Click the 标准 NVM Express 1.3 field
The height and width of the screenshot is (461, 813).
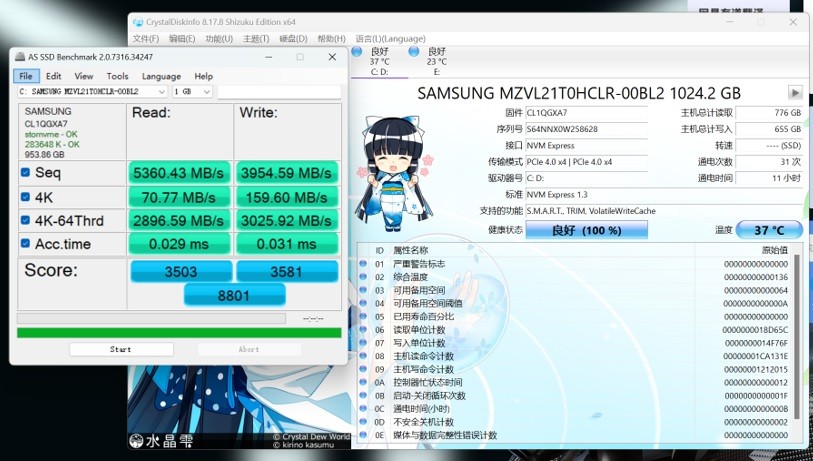pyautogui.click(x=664, y=194)
